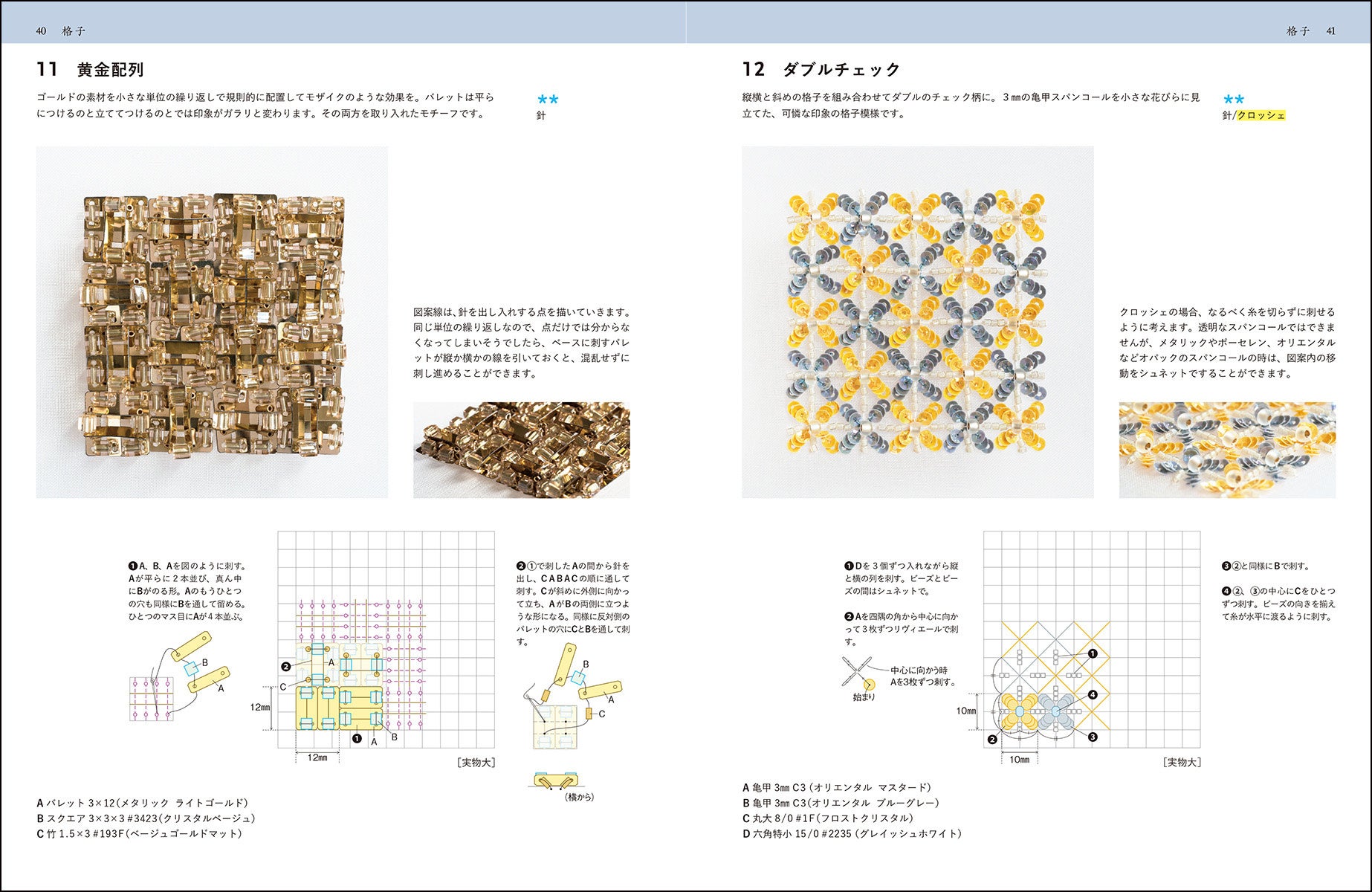1372x892 pixels.
Task: Click the close-up gold paillette side photo
Action: 521,450
